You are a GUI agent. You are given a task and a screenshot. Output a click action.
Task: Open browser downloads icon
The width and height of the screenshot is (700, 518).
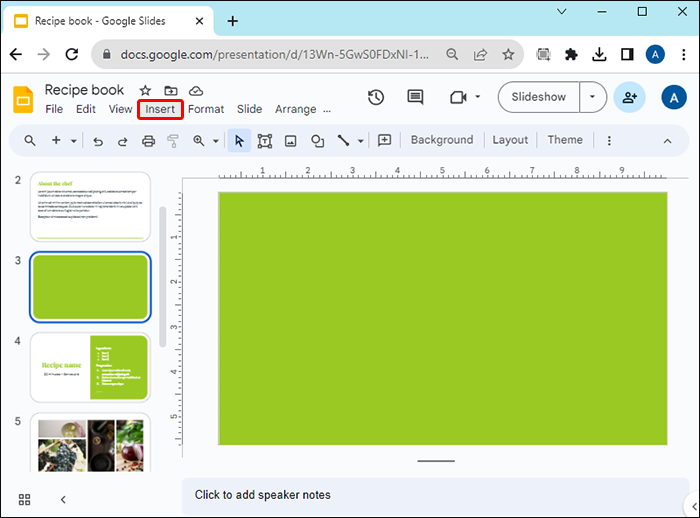coord(599,54)
